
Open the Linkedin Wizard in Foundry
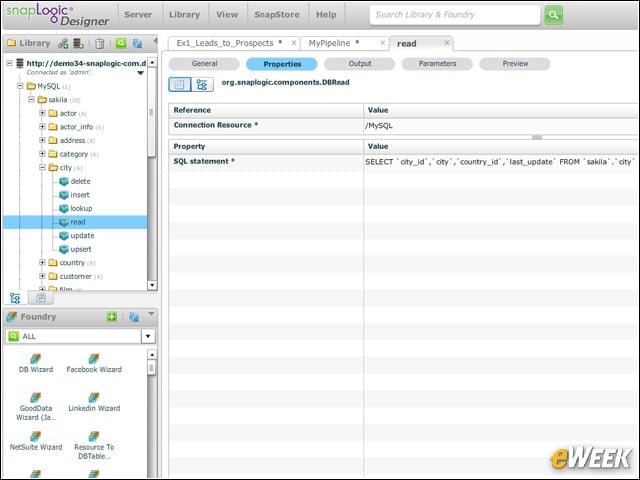point(94,402)
